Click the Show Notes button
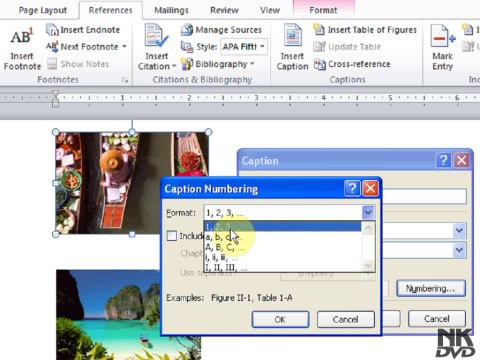Viewport: 480px width, 360px height. 78,64
